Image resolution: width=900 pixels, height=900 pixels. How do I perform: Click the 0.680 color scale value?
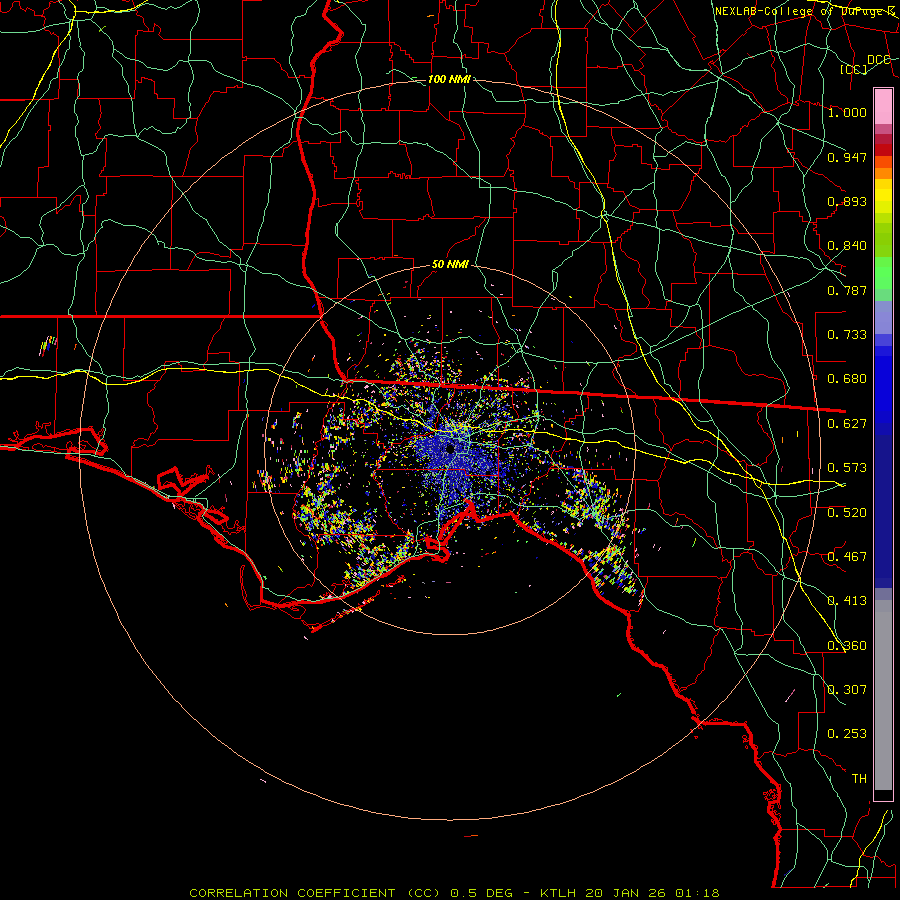[x=847, y=379]
